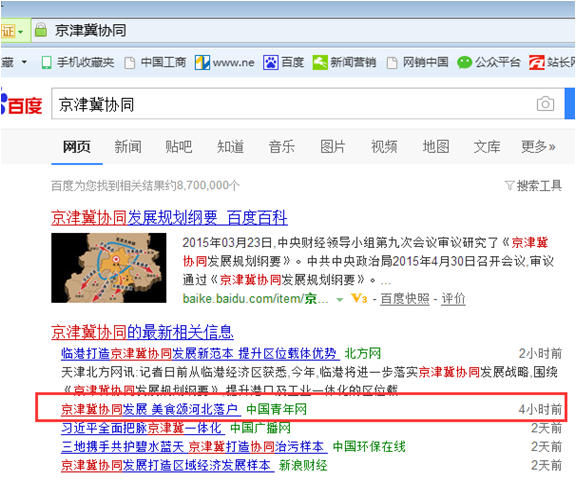Click the green lock security icon
The height and width of the screenshot is (492, 576).
click(41, 30)
